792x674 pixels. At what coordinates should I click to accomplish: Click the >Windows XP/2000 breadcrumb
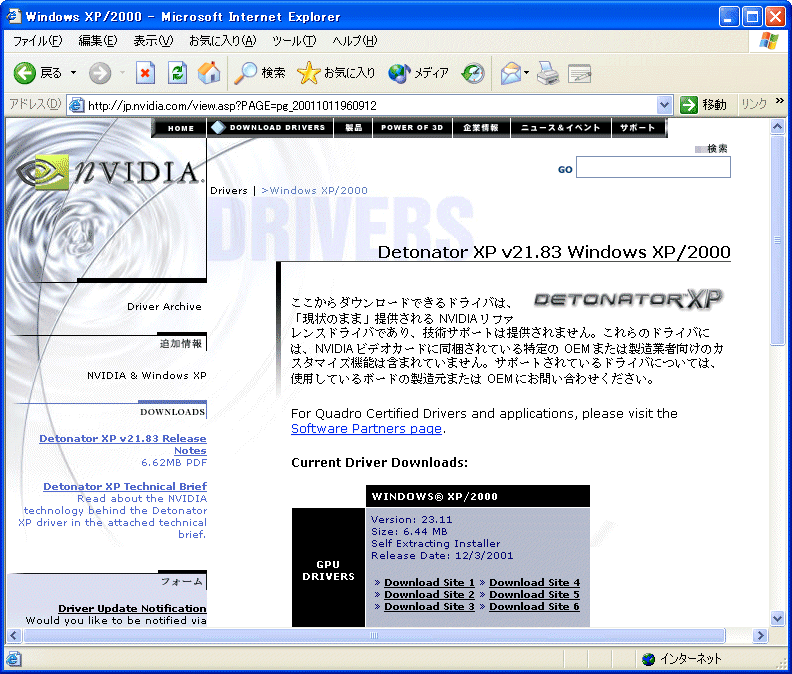314,190
